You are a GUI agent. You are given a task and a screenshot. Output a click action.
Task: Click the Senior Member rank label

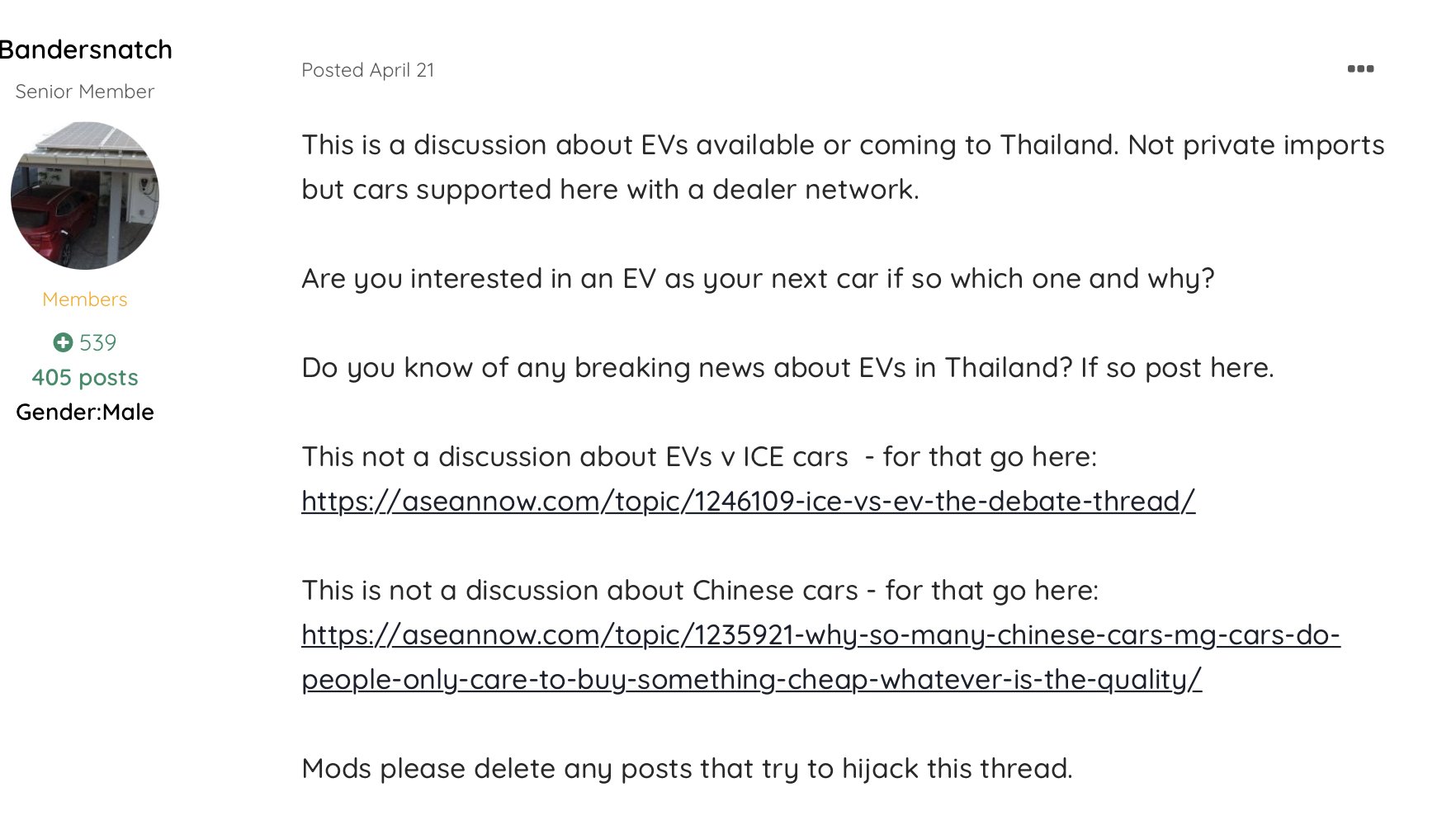tap(85, 92)
